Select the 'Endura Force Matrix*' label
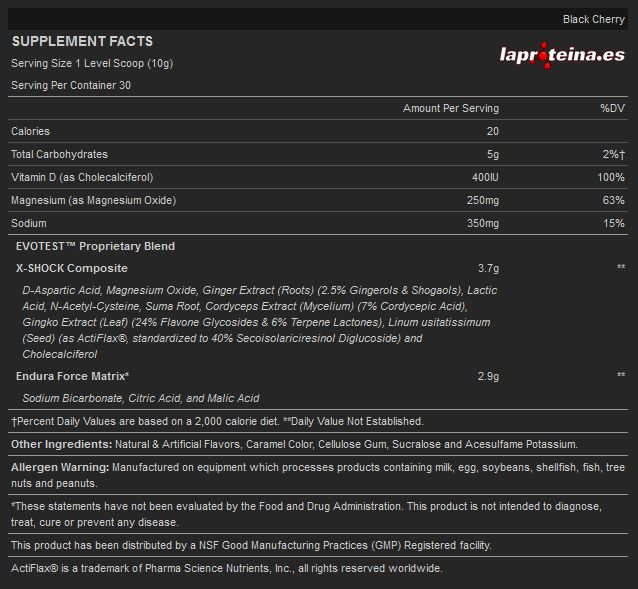 [x=72, y=376]
